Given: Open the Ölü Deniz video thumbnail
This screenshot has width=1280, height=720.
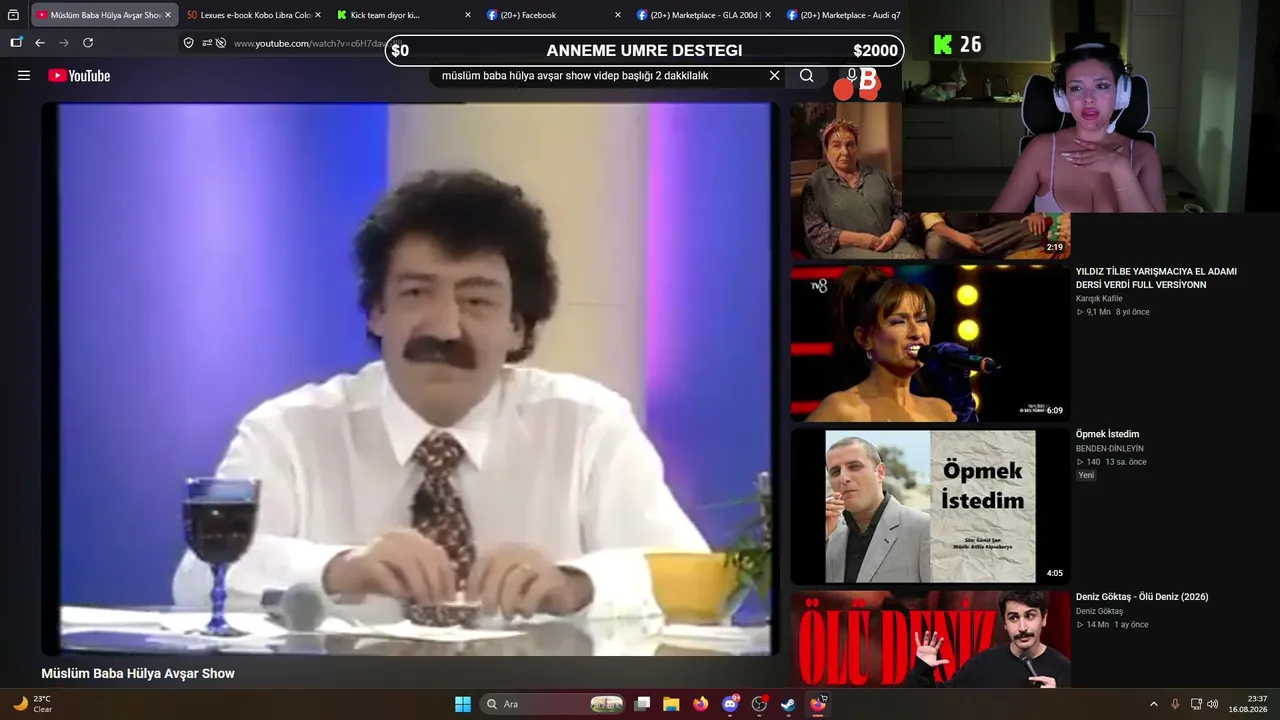Looking at the screenshot, I should 930,639.
